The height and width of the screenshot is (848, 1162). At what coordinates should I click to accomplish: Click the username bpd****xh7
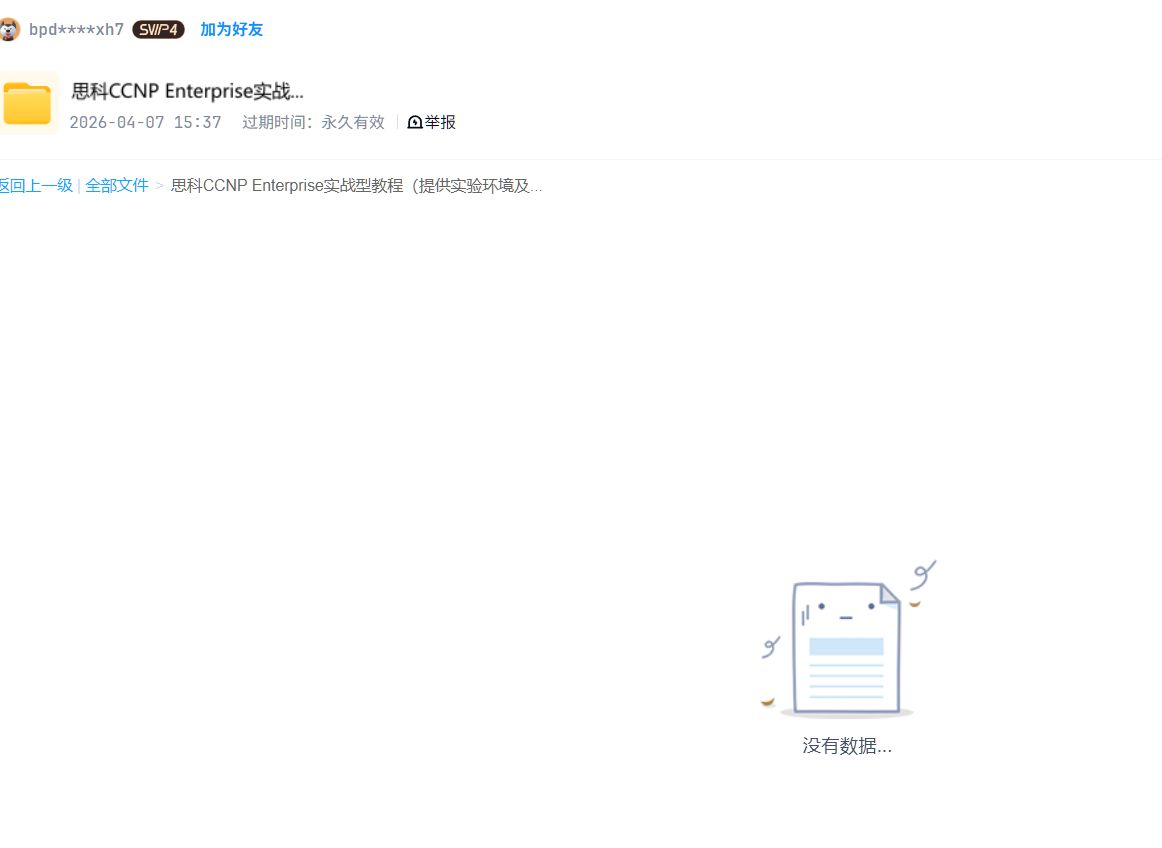76,29
